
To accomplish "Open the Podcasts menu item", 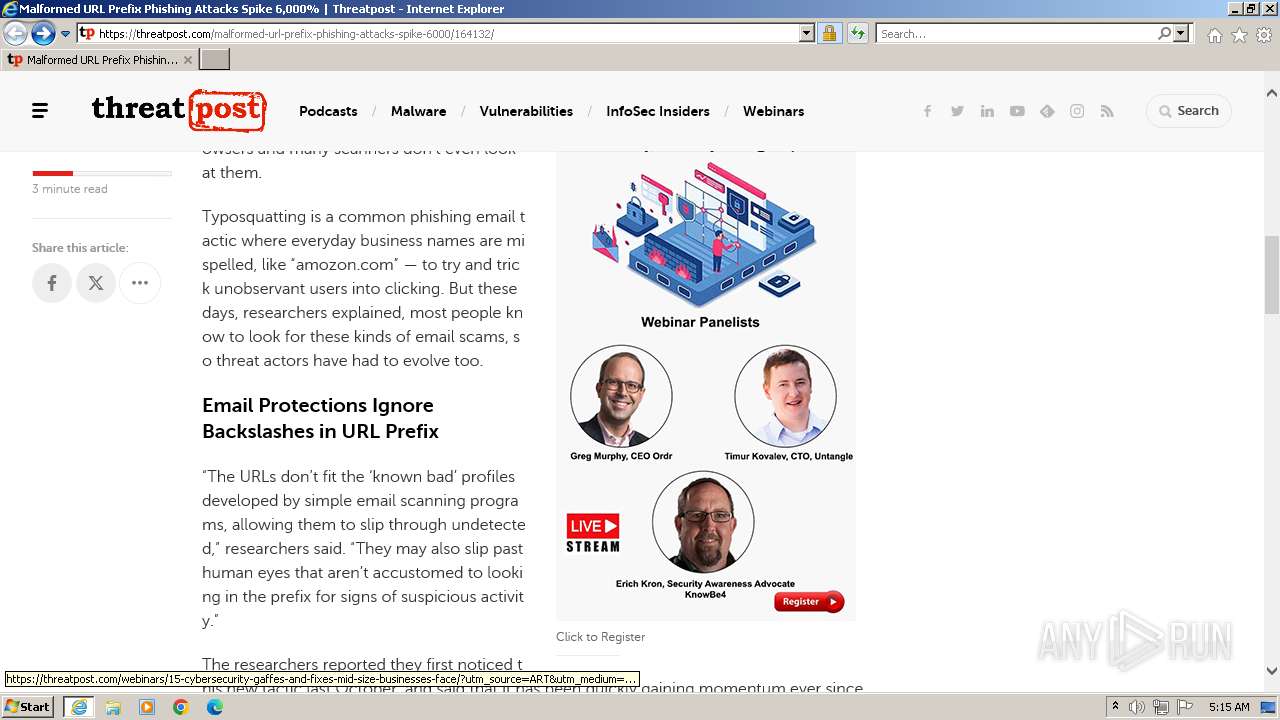I will 328,111.
